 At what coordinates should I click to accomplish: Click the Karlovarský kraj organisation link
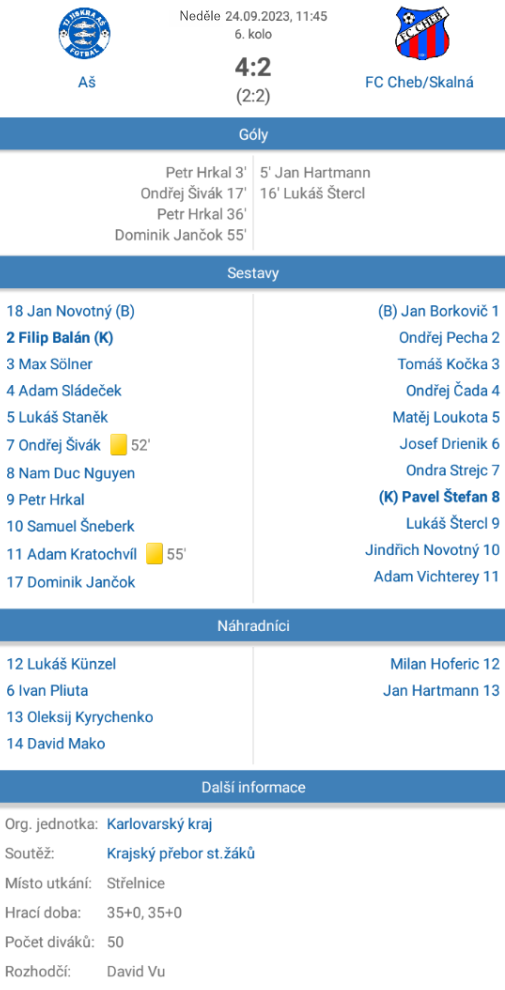160,824
